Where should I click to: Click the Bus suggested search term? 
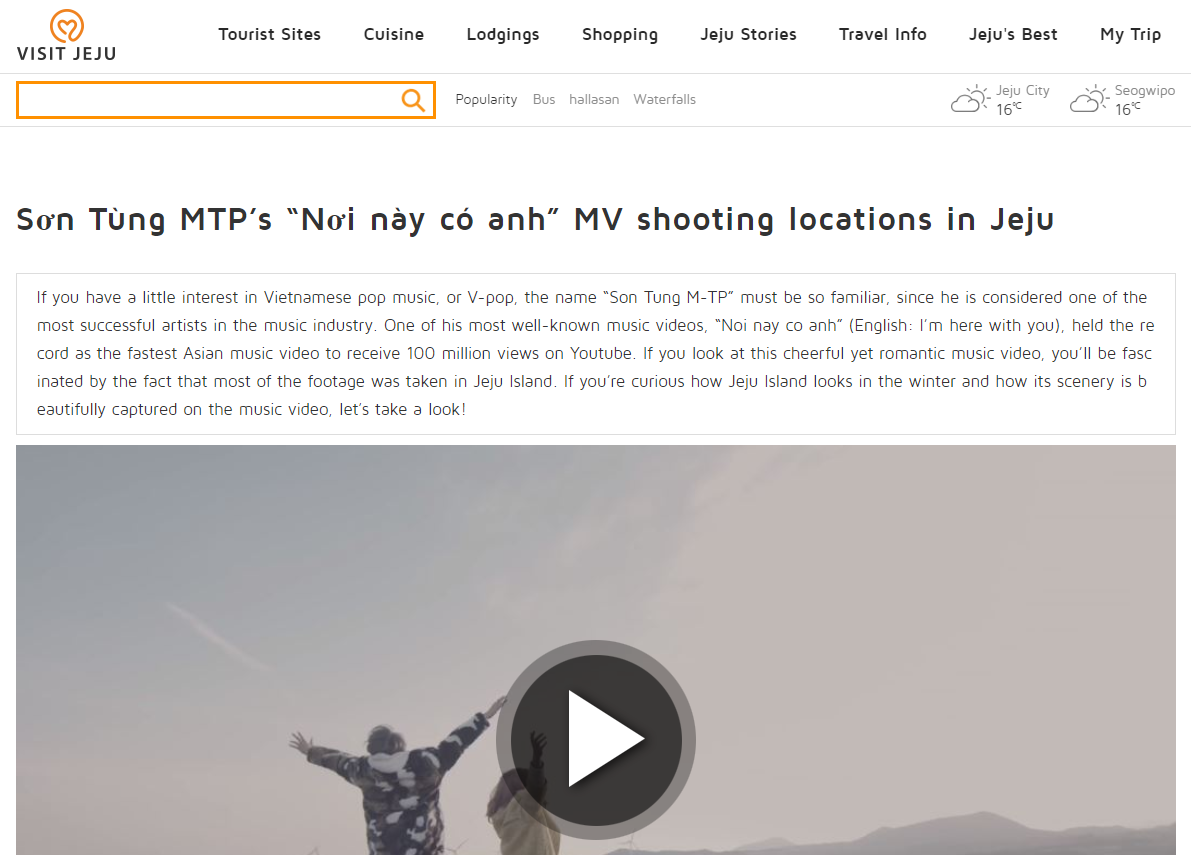[544, 99]
